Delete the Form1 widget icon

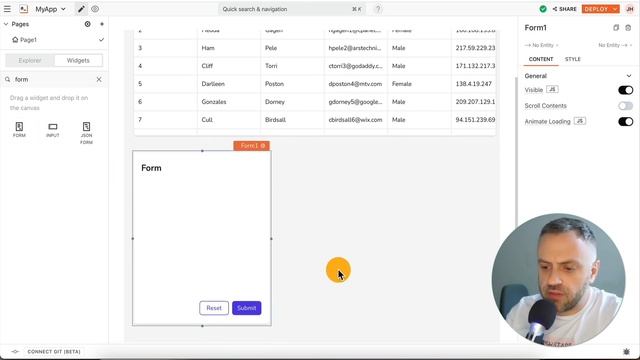(628, 28)
